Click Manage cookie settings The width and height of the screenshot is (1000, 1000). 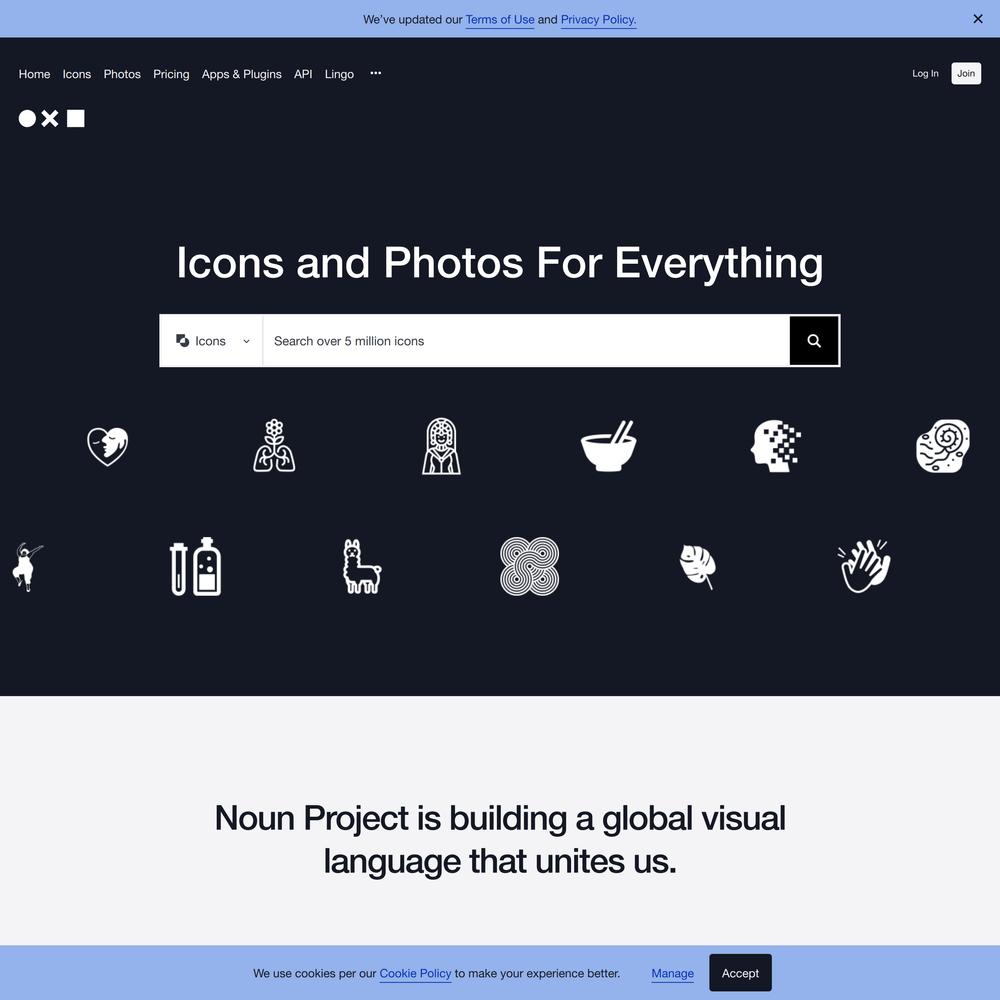point(672,973)
